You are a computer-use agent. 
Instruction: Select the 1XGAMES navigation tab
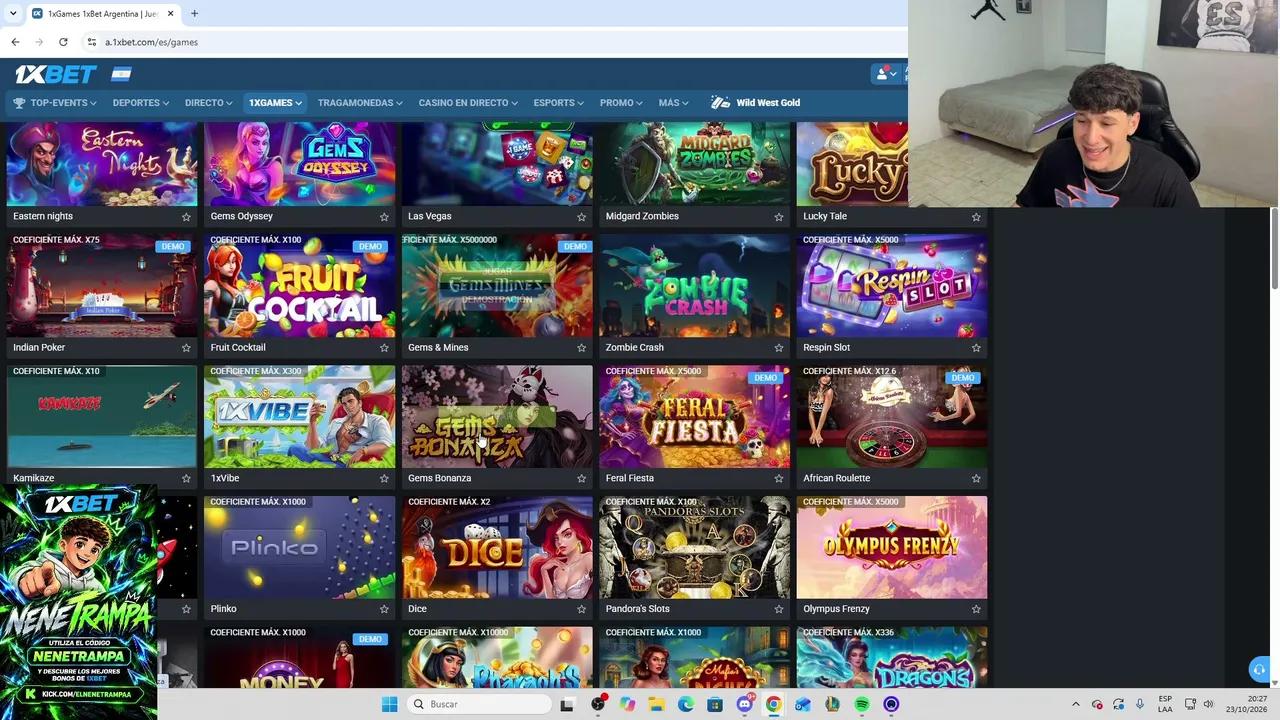click(275, 103)
